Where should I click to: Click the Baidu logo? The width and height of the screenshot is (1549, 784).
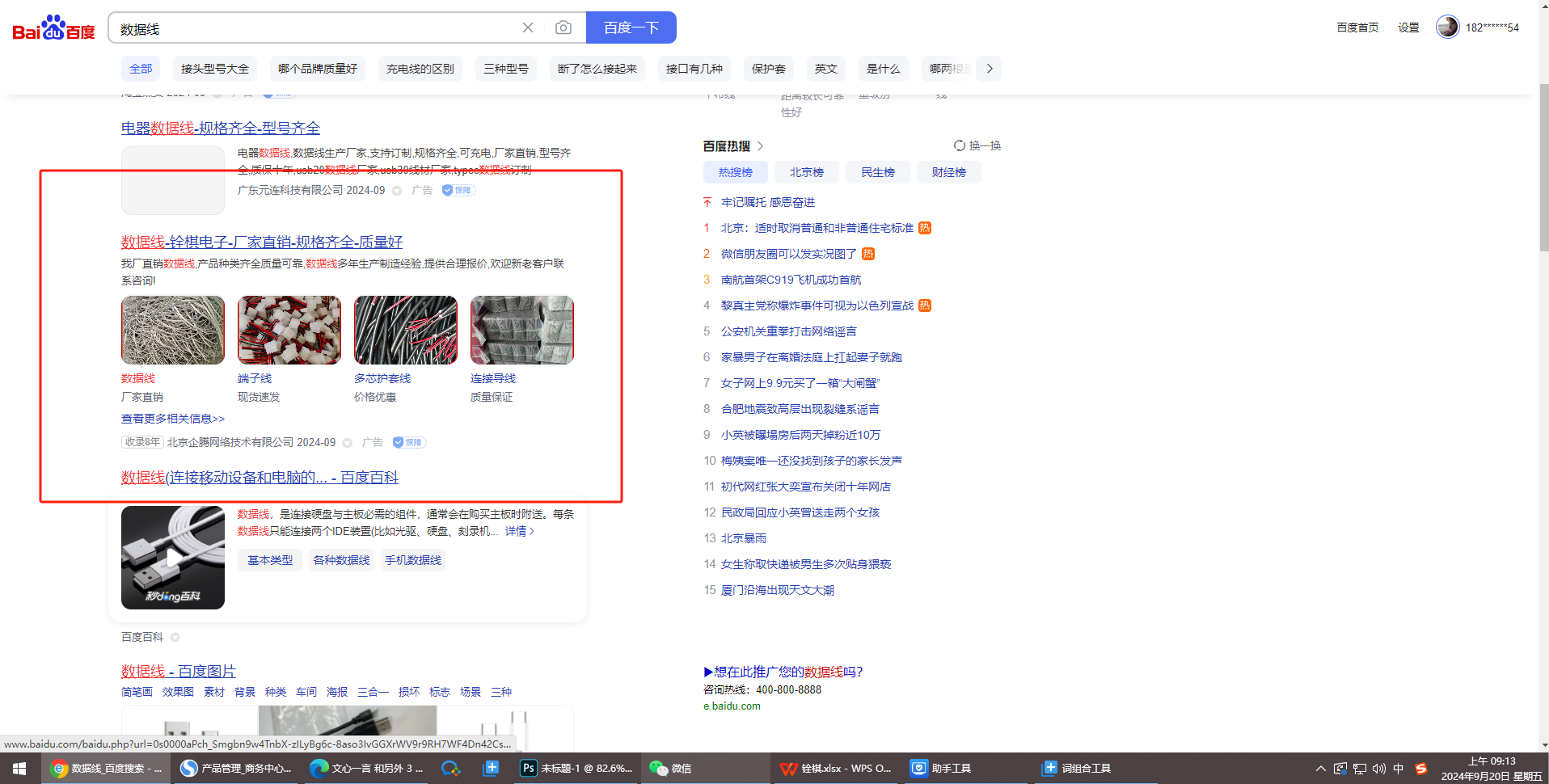(53, 28)
